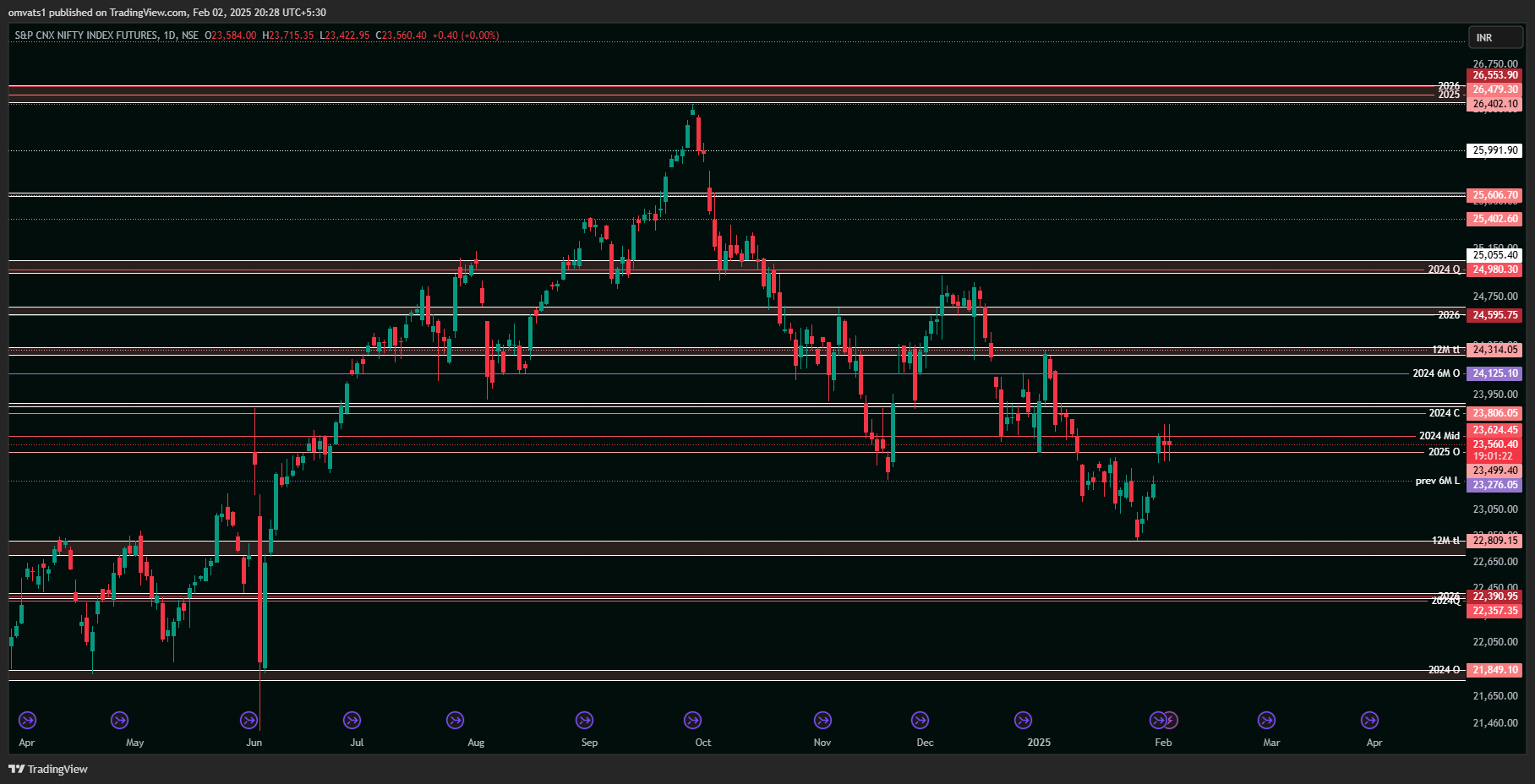This screenshot has width=1535, height=784.
Task: Click the change value +0.40 (+0.00%)
Action: [466, 35]
